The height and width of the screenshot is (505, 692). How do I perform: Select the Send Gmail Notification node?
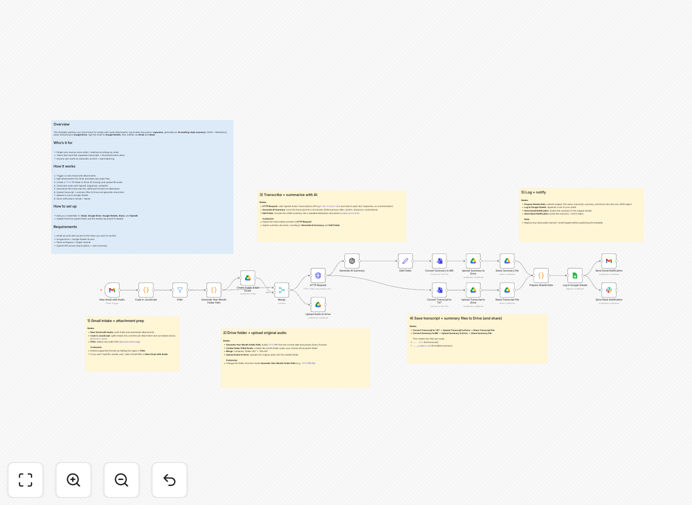(x=609, y=261)
